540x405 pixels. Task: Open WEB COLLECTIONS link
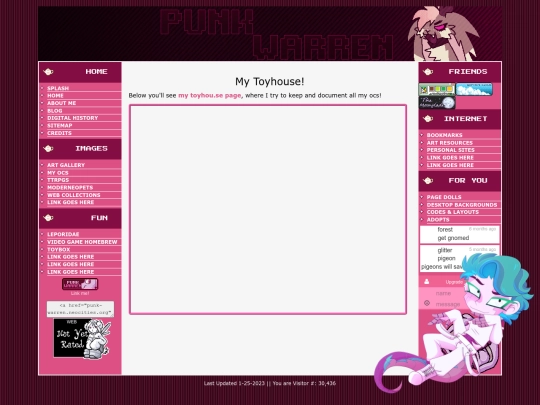click(73, 195)
